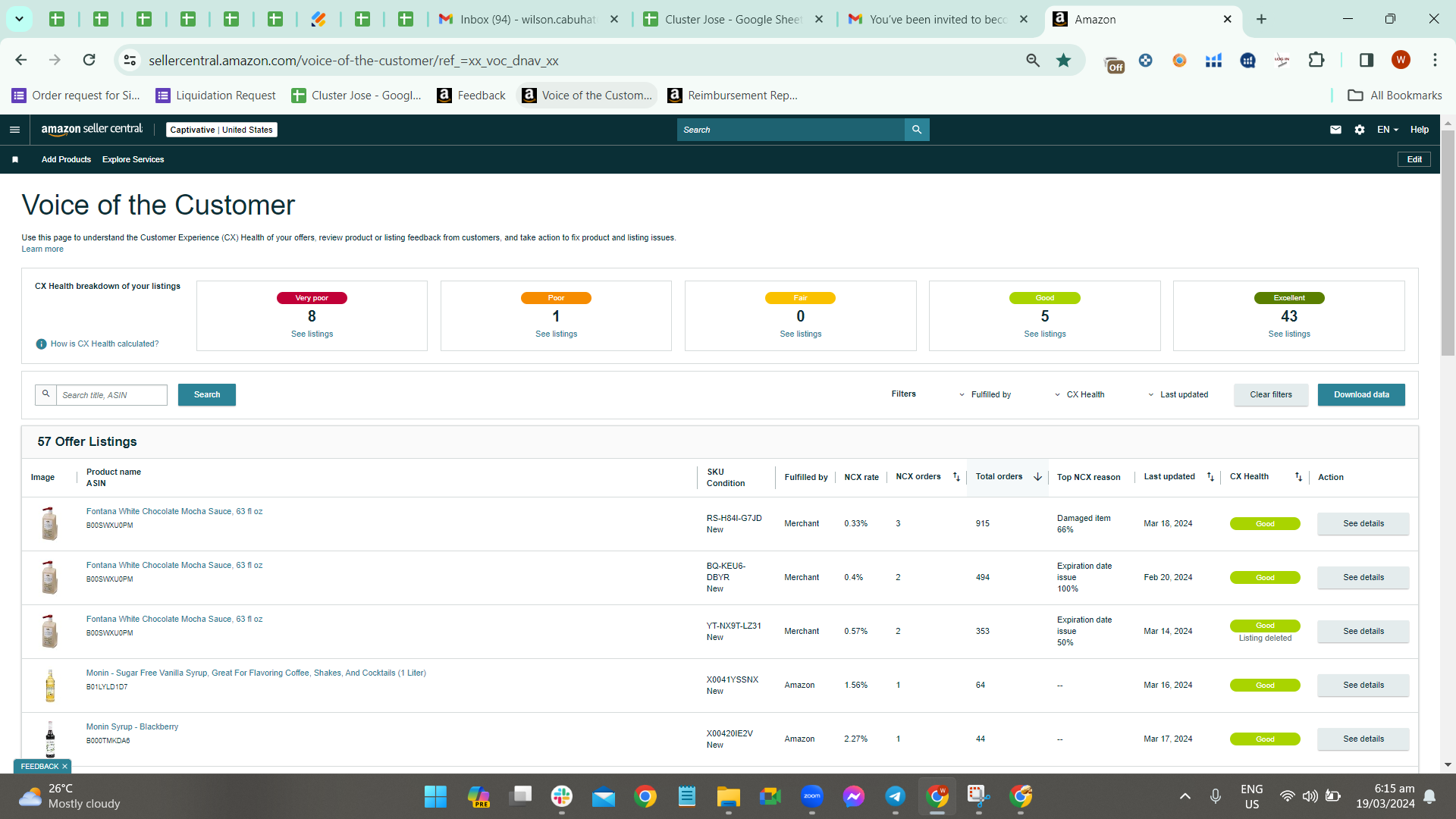Open Zoom from the taskbar
The image size is (1456, 819).
click(x=812, y=796)
